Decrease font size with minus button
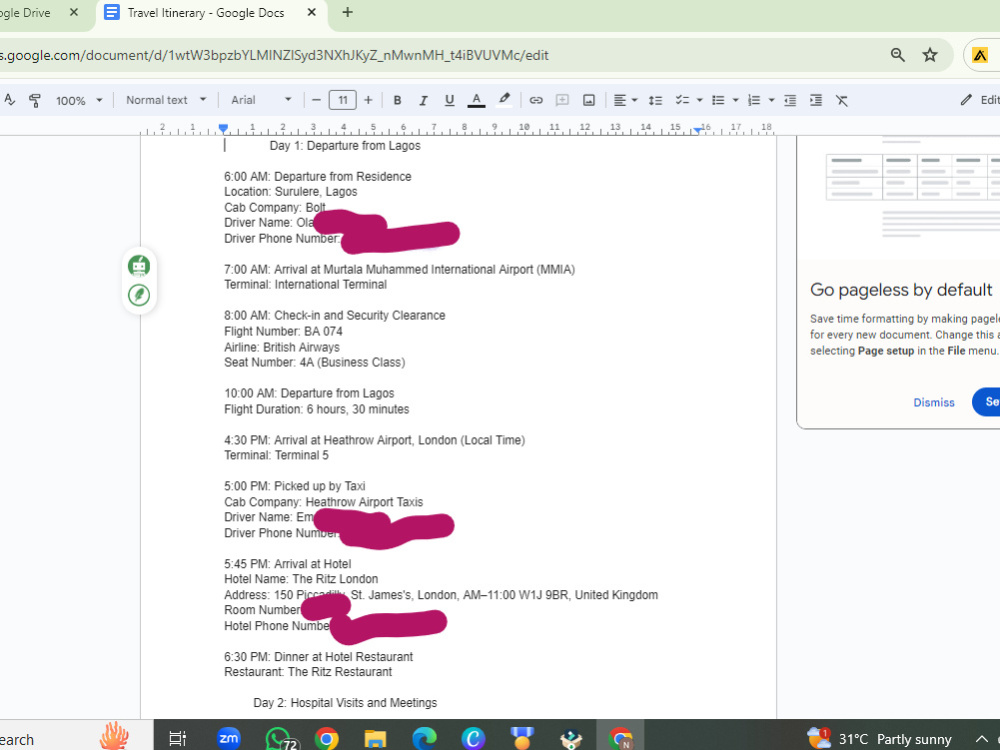Image resolution: width=1000 pixels, height=750 pixels. [316, 100]
